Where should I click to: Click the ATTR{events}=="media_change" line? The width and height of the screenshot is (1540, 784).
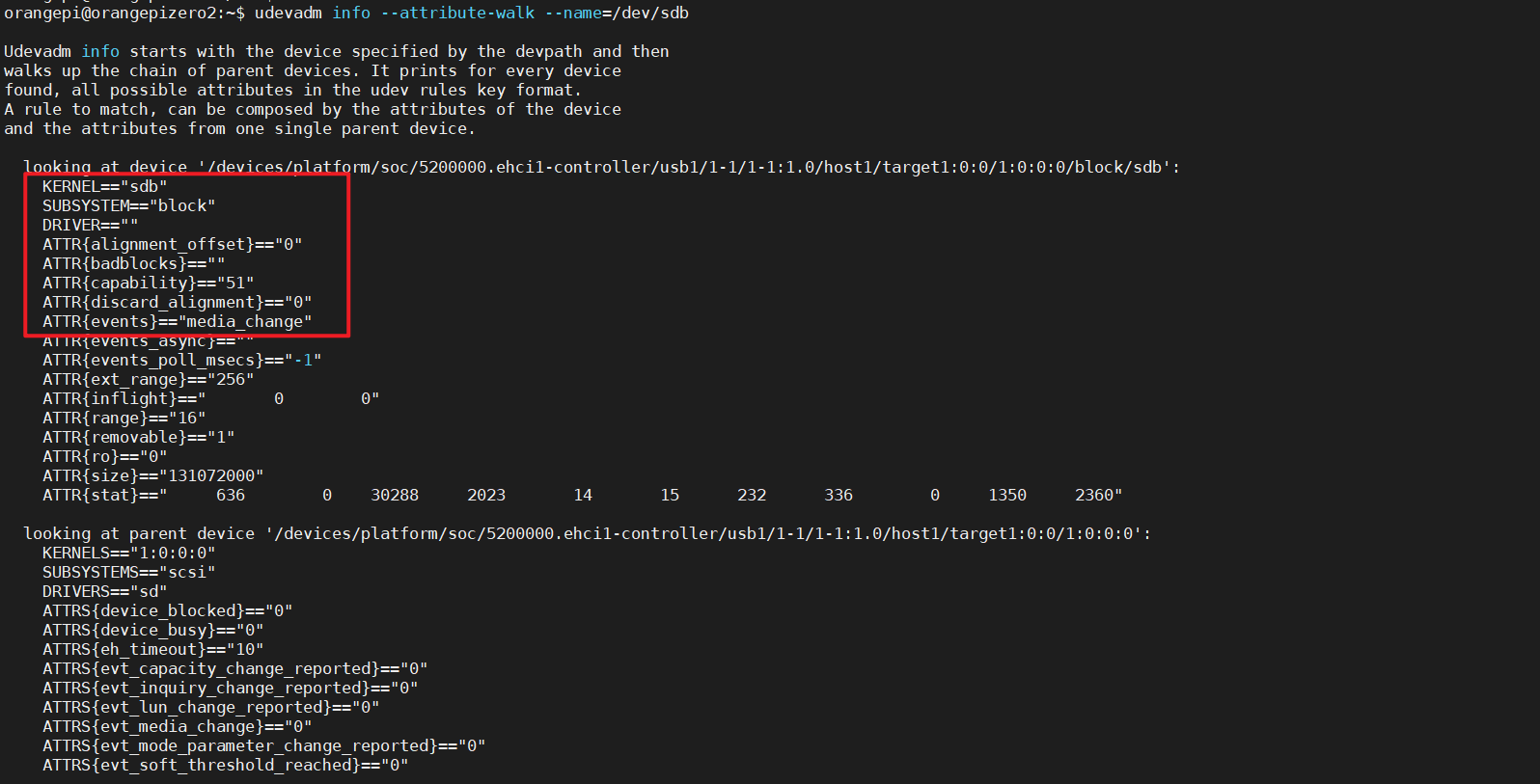click(177, 321)
